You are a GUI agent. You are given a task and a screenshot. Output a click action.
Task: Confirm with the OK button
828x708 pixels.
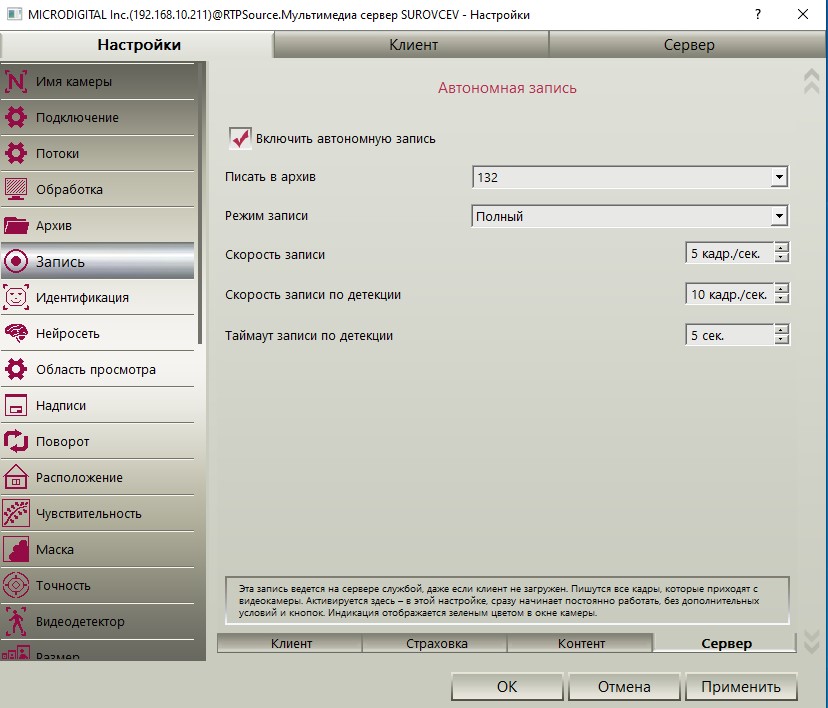pos(507,686)
